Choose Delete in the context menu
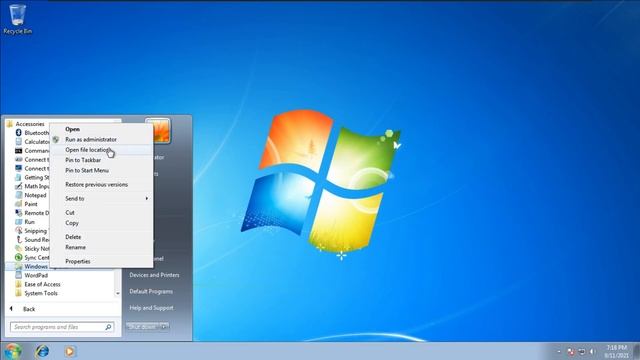 coord(101,237)
